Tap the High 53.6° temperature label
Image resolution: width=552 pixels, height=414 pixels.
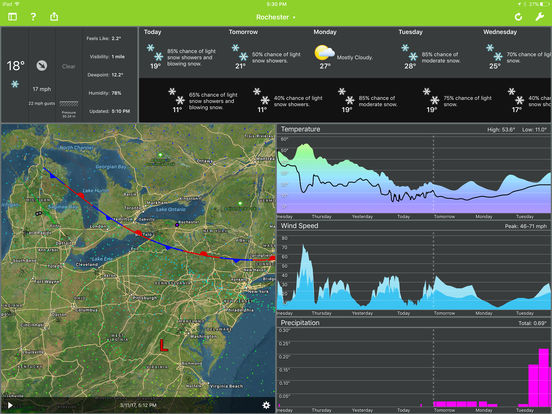pos(501,130)
